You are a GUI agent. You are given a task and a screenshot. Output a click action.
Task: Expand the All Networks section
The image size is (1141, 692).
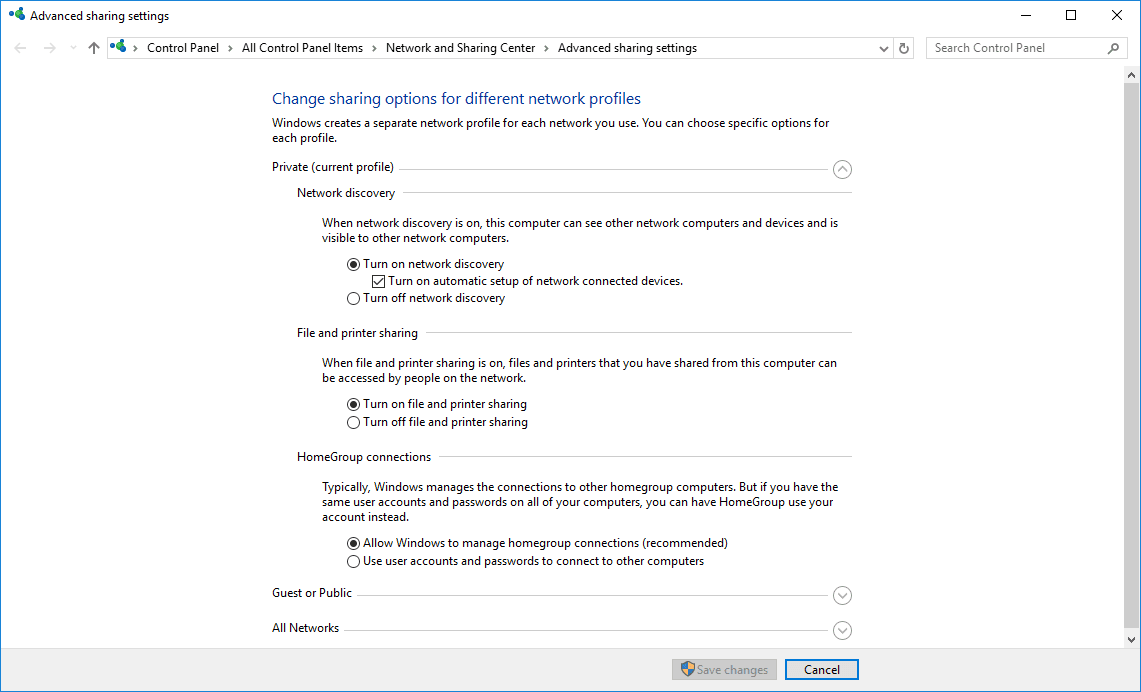coord(842,631)
